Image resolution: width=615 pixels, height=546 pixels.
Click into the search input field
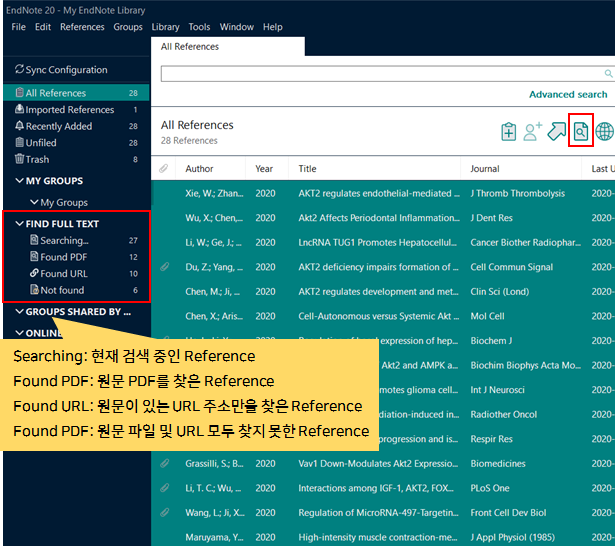coord(380,74)
